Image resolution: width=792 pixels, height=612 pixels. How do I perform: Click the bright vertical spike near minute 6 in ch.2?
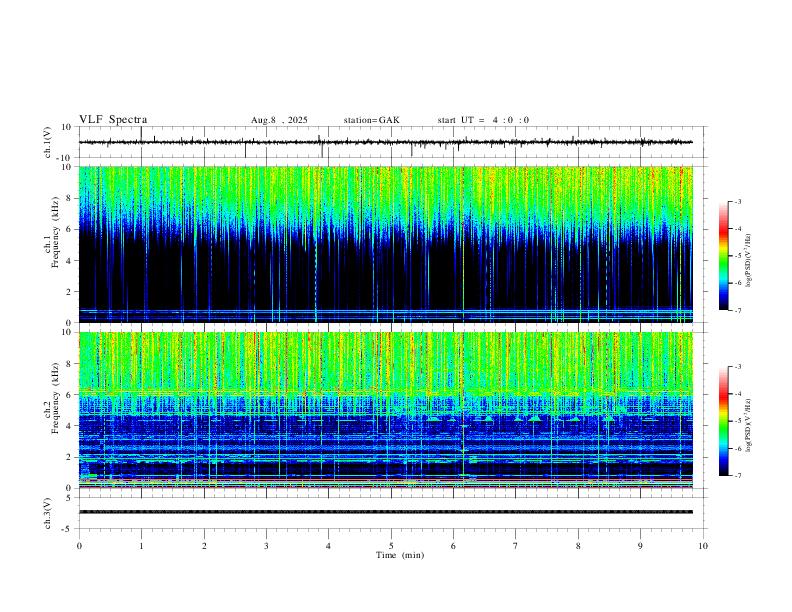tap(463, 410)
